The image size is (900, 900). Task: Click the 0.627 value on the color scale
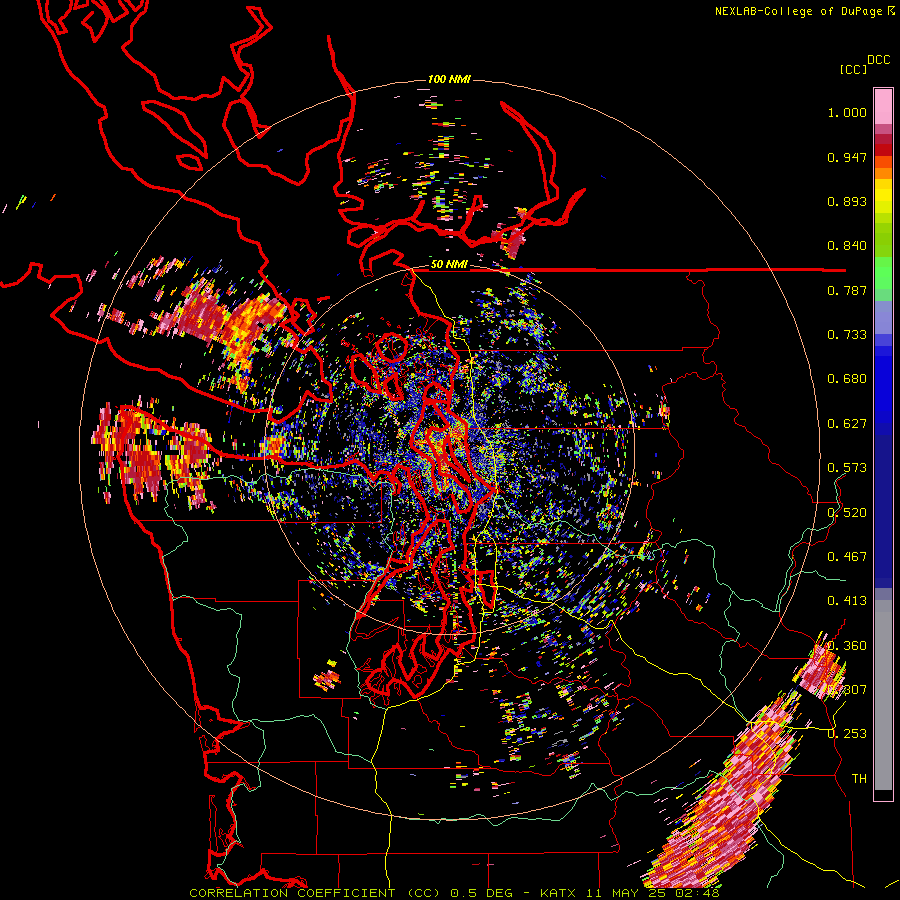(x=847, y=424)
